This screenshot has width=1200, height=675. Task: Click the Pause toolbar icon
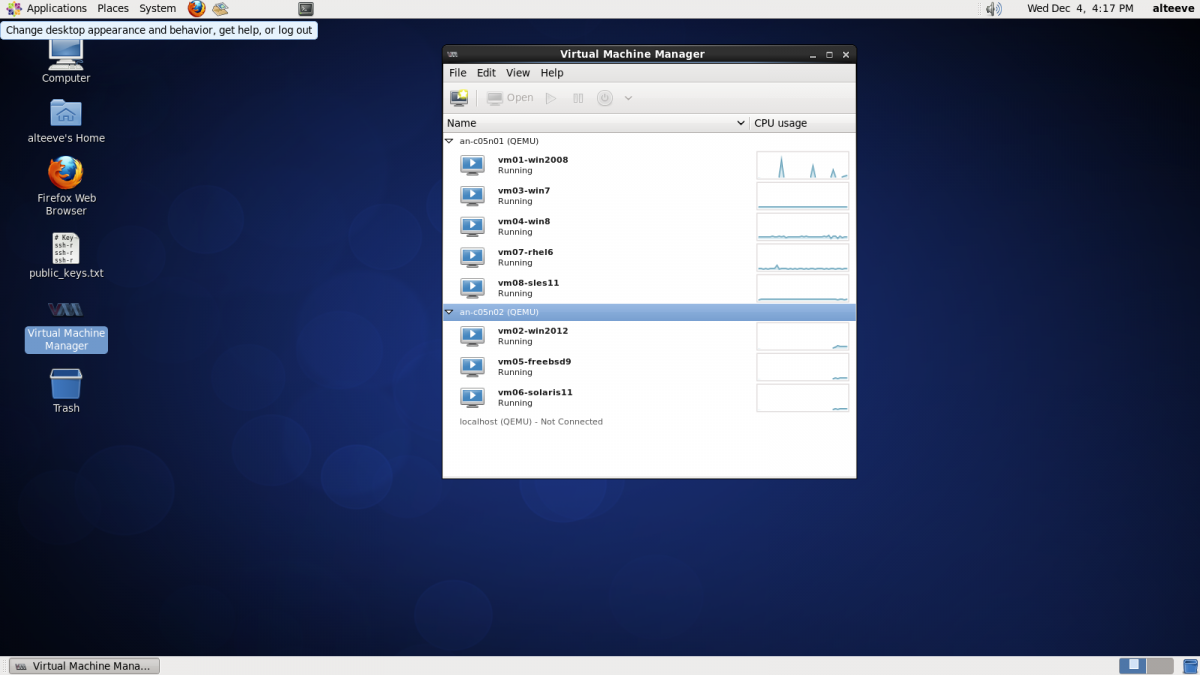[578, 98]
